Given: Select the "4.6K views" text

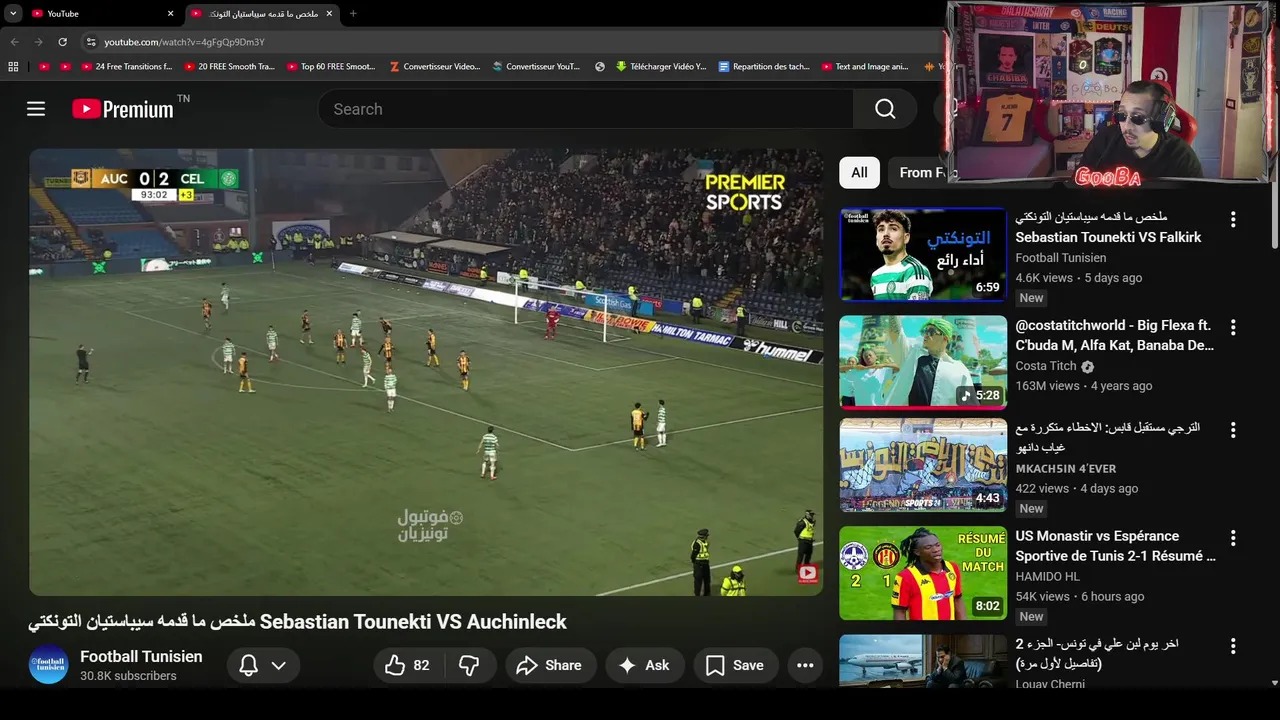Looking at the screenshot, I should pyautogui.click(x=1044, y=278).
